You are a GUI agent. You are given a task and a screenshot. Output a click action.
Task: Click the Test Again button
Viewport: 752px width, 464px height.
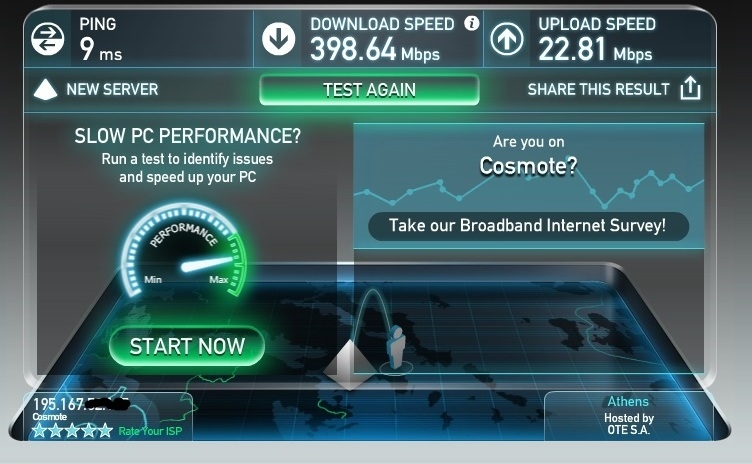[369, 90]
